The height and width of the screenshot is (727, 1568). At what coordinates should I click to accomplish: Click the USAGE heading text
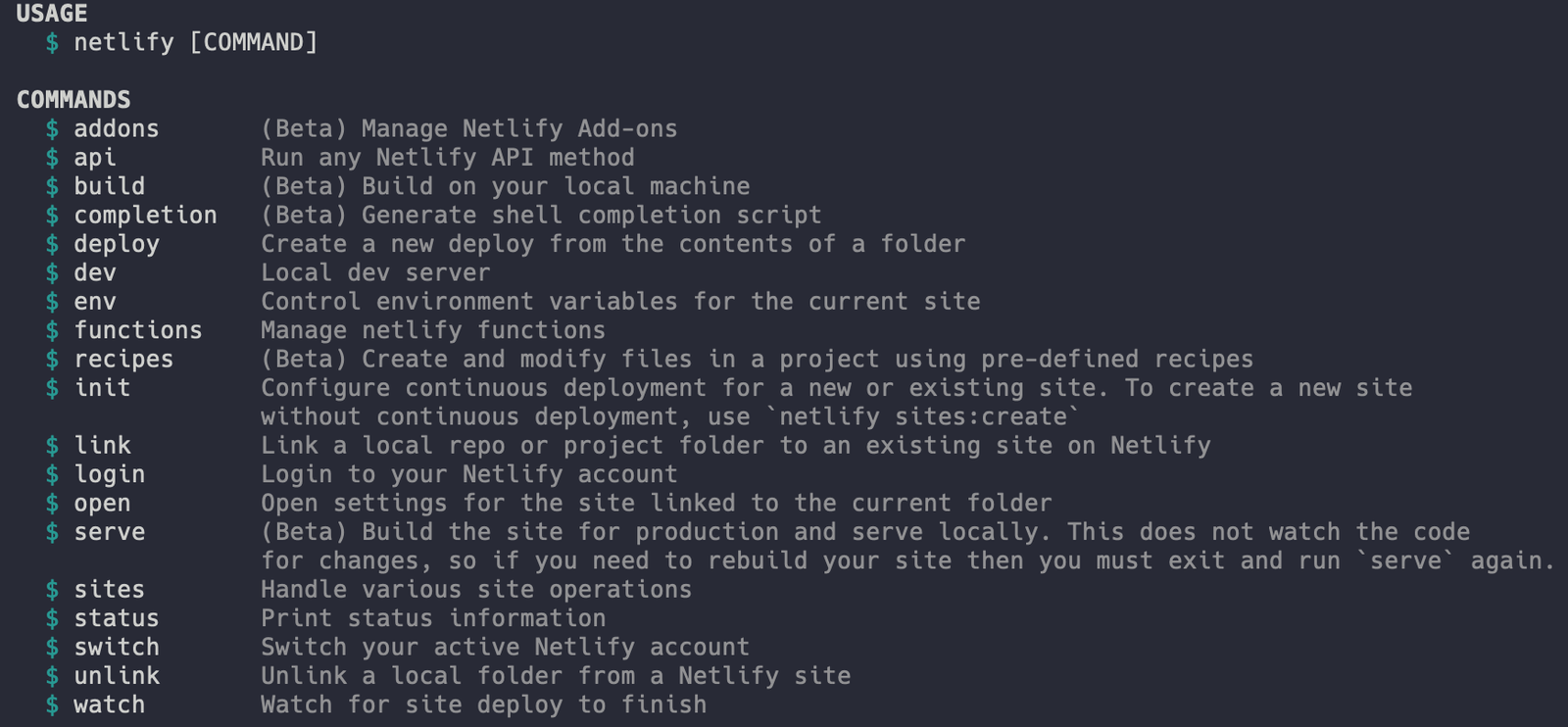pyautogui.click(x=52, y=14)
